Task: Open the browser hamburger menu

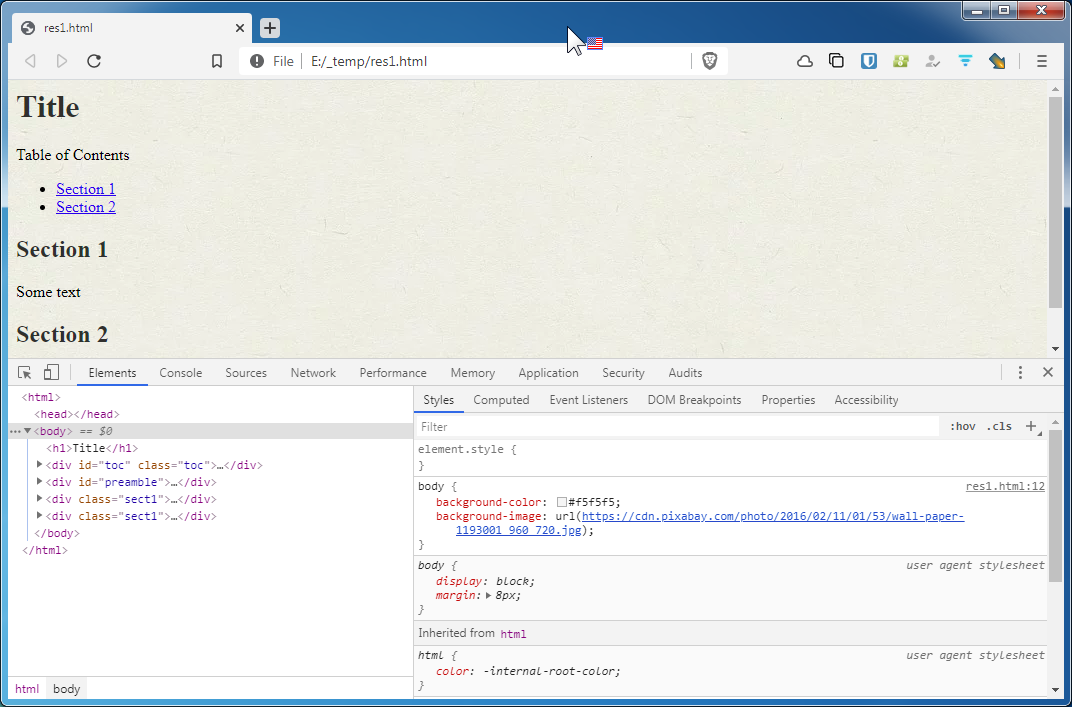Action: pos(1041,61)
